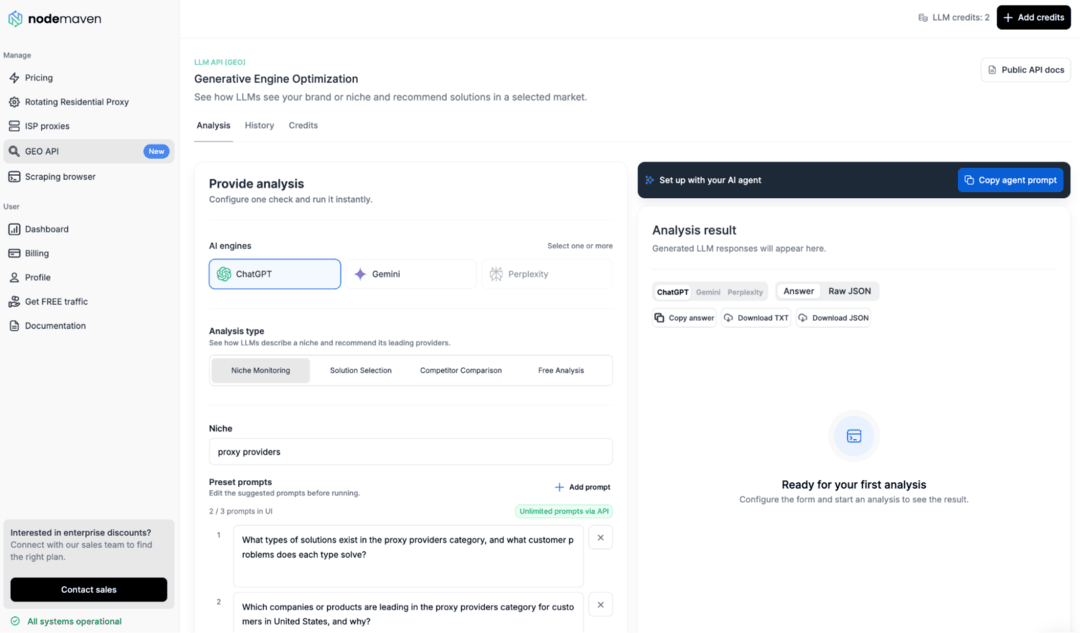Click the Public API docs document icon
The width and height of the screenshot is (1080, 633).
(992, 70)
